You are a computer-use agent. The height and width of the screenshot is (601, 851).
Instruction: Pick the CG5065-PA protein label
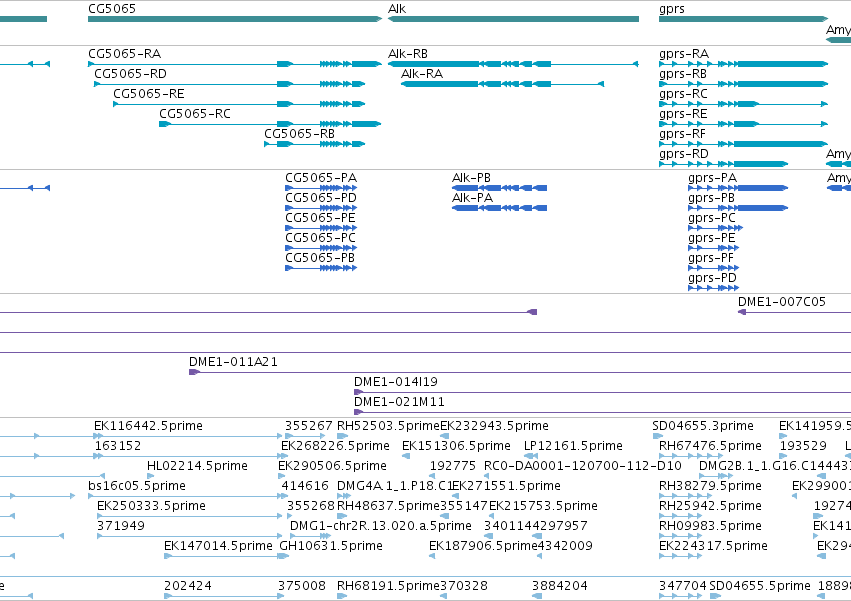click(321, 178)
